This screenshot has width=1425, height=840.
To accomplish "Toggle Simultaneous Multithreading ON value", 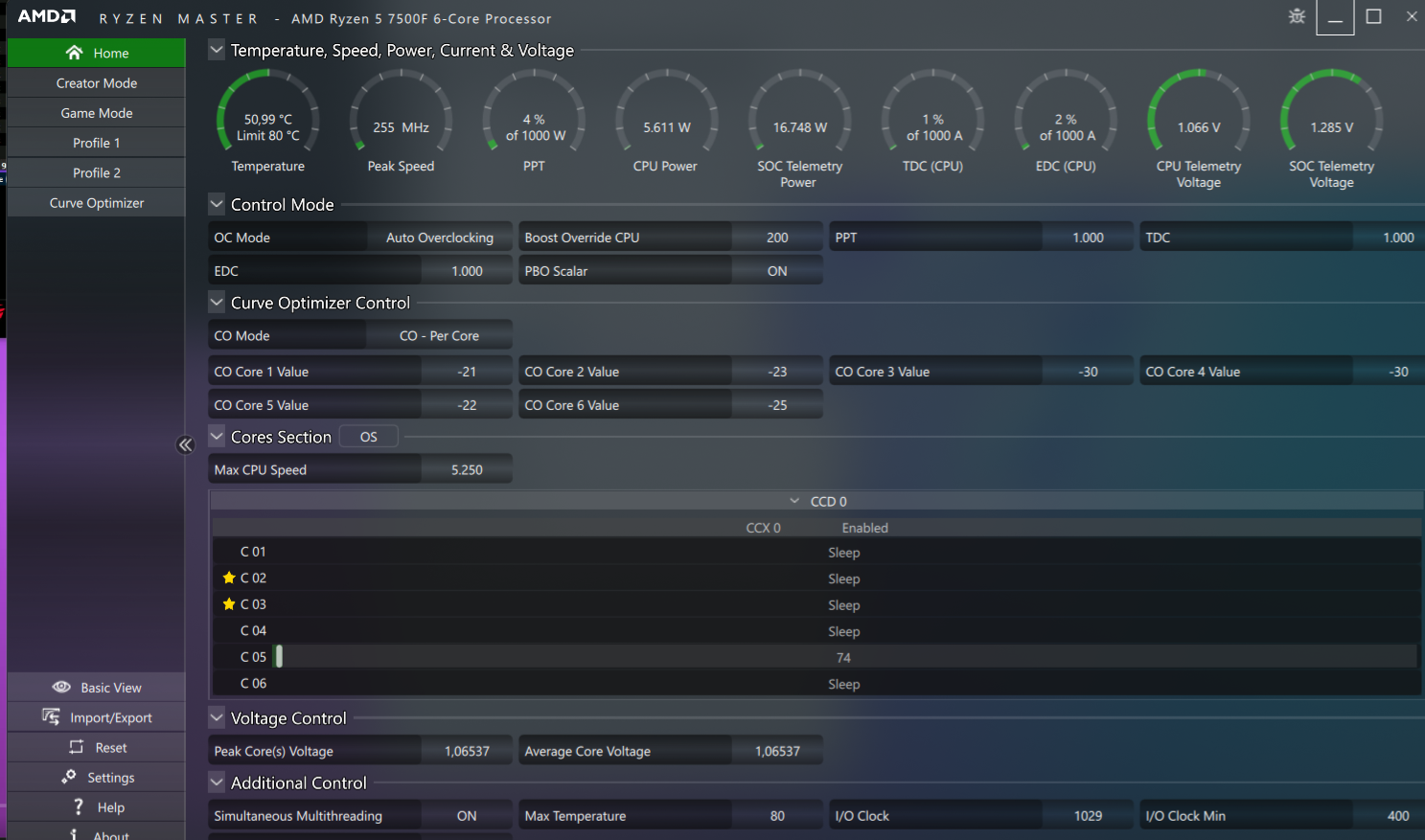I will pos(467,816).
